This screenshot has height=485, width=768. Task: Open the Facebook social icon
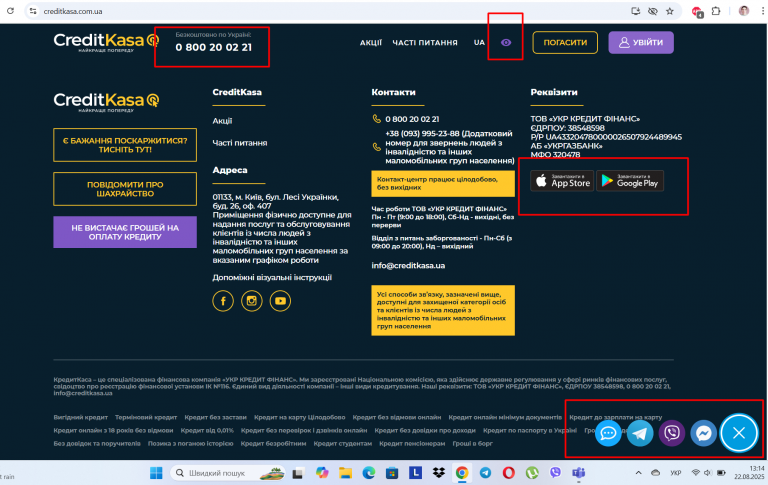223,301
